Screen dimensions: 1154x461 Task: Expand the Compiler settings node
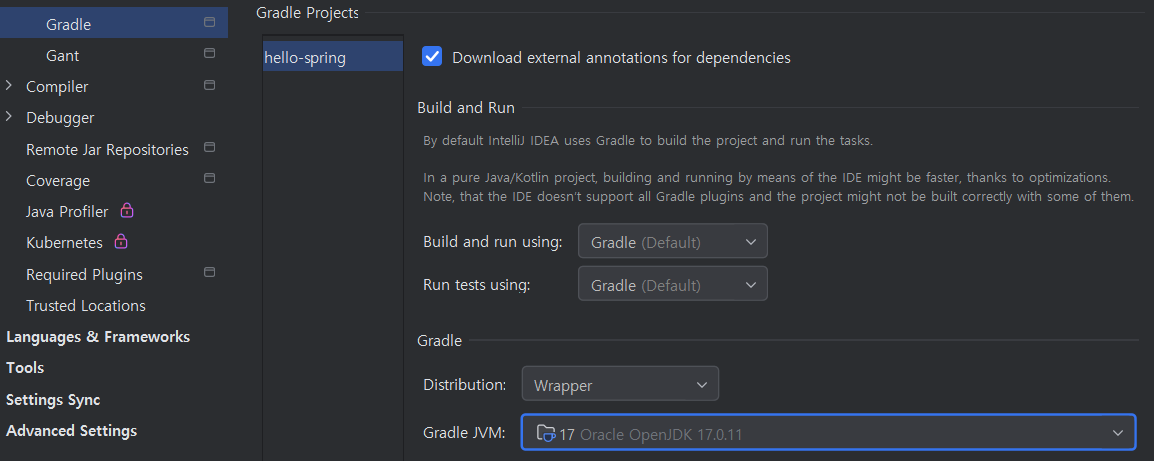tap(9, 86)
